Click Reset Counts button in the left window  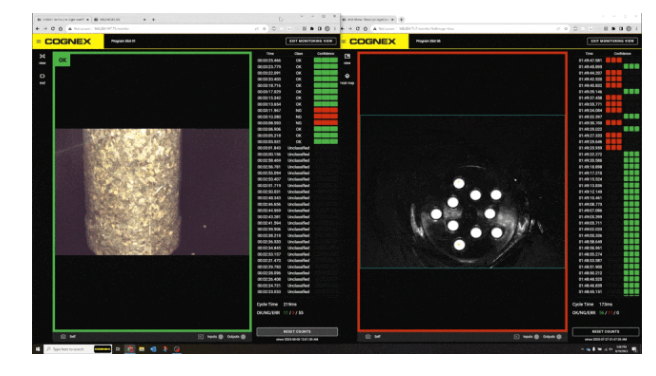coord(297,331)
